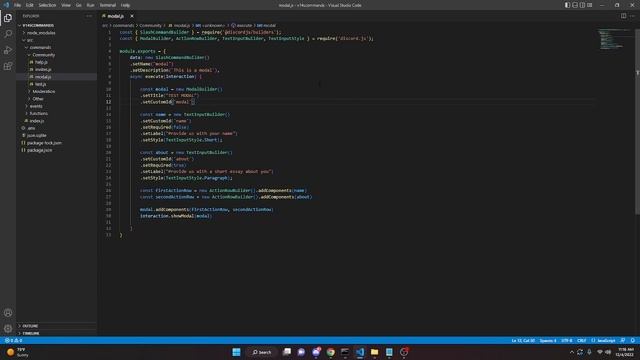Open the Go menu
Screen dimensions: 640x360
click(x=78, y=5)
